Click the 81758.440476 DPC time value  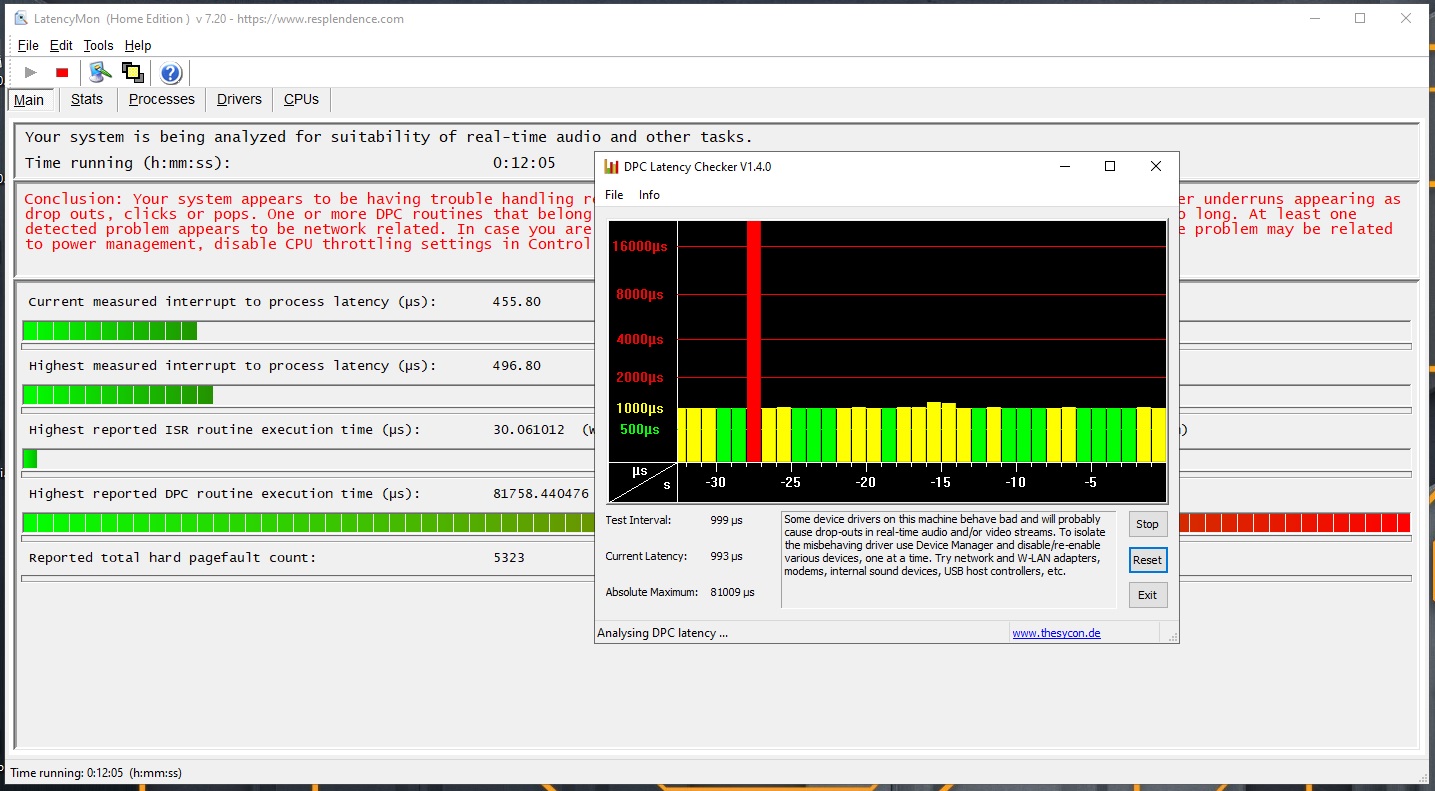tap(541, 494)
